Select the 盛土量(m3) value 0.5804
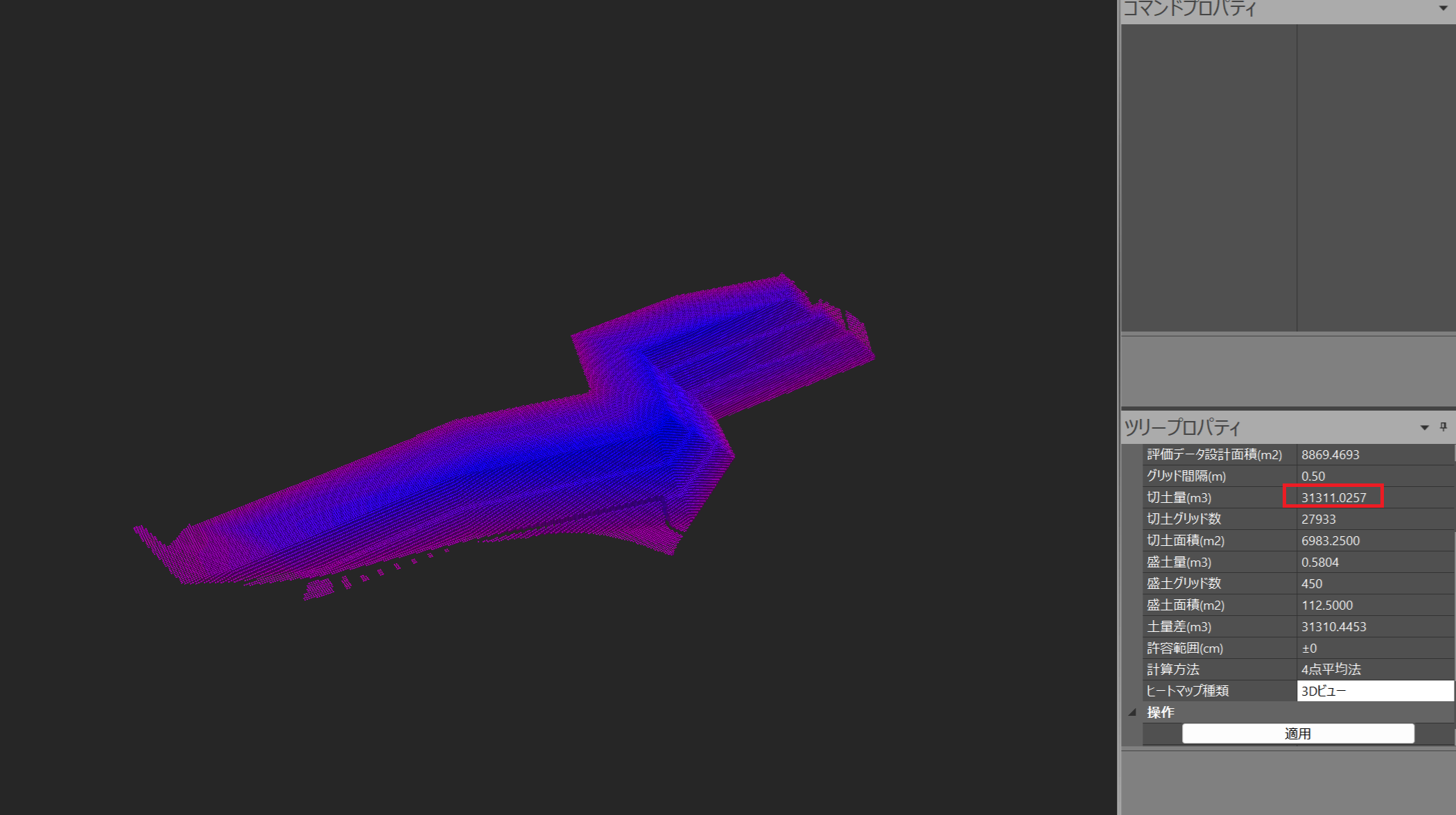 tap(1319, 562)
